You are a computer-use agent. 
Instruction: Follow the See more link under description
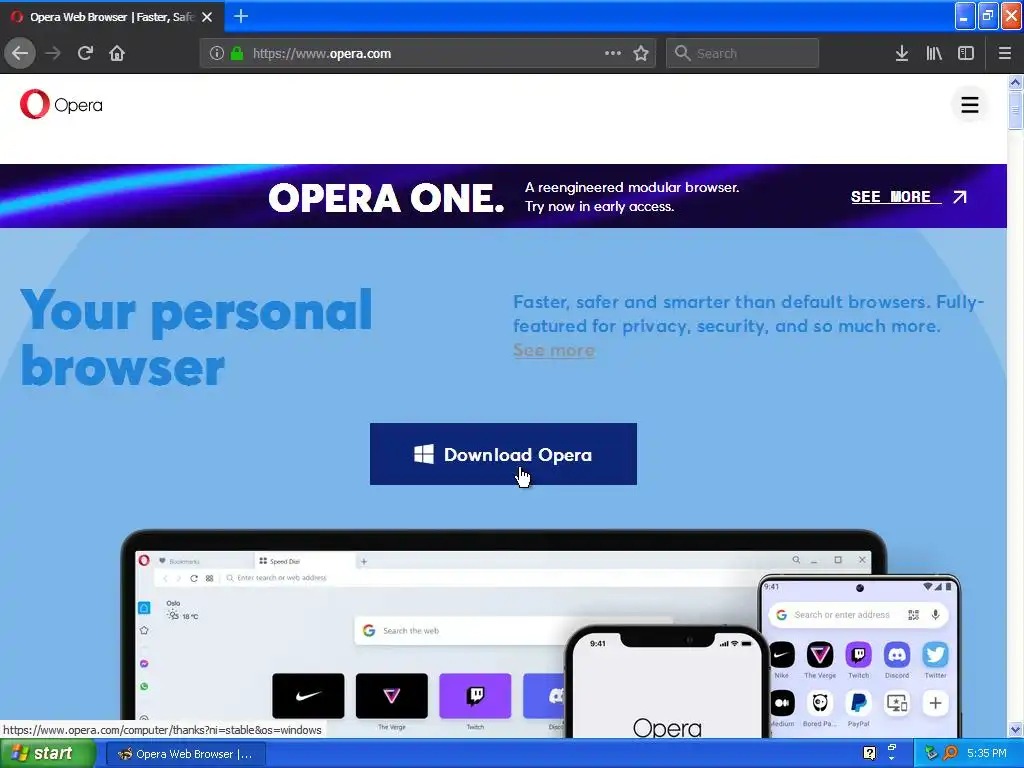(554, 351)
